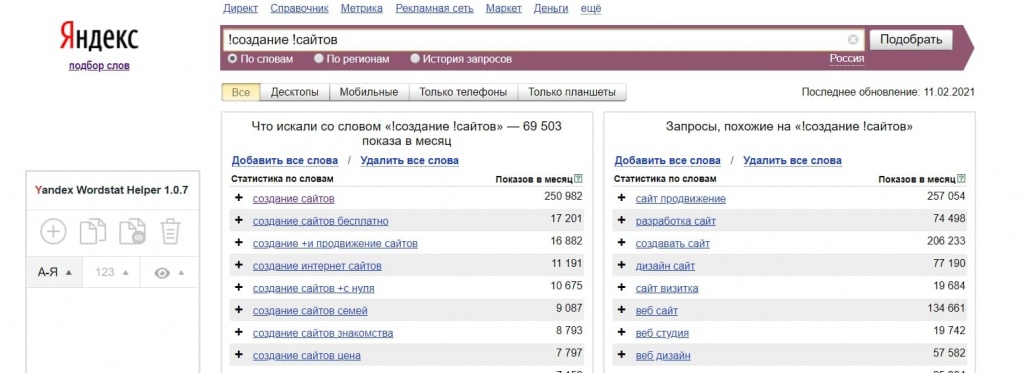Switch to the 'Десктопы' tab

295,92
